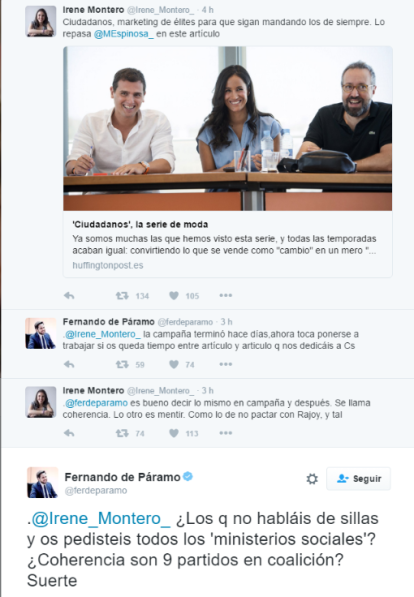This screenshot has width=414, height=597.
Task: Reply to Fernando de Páramo's campaña tweet
Action: 69,364
